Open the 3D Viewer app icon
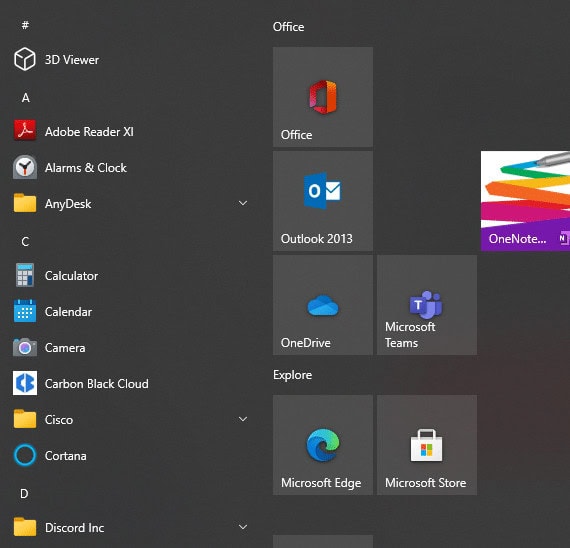The height and width of the screenshot is (548, 570). point(25,59)
